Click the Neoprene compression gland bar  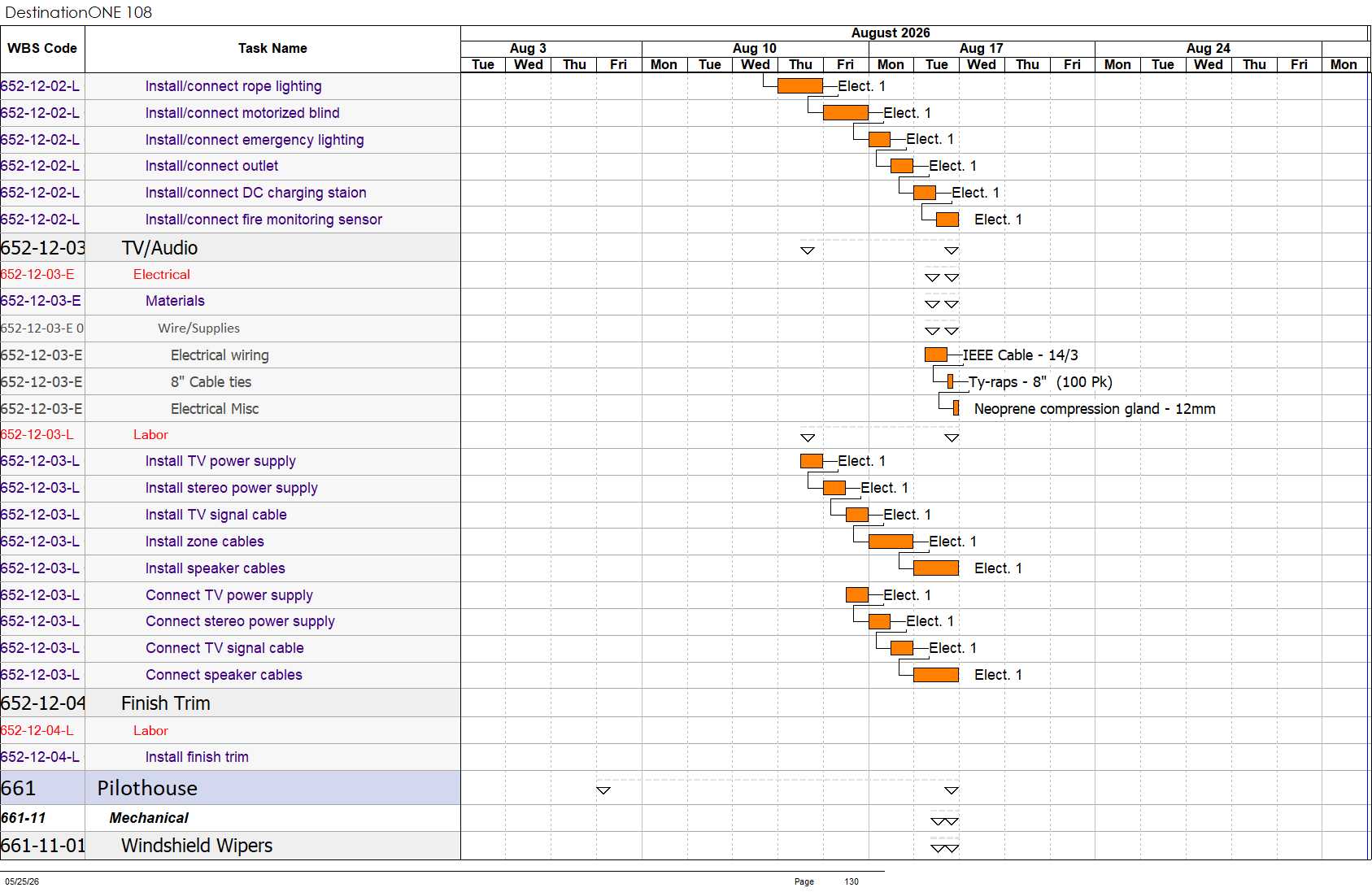(x=956, y=408)
